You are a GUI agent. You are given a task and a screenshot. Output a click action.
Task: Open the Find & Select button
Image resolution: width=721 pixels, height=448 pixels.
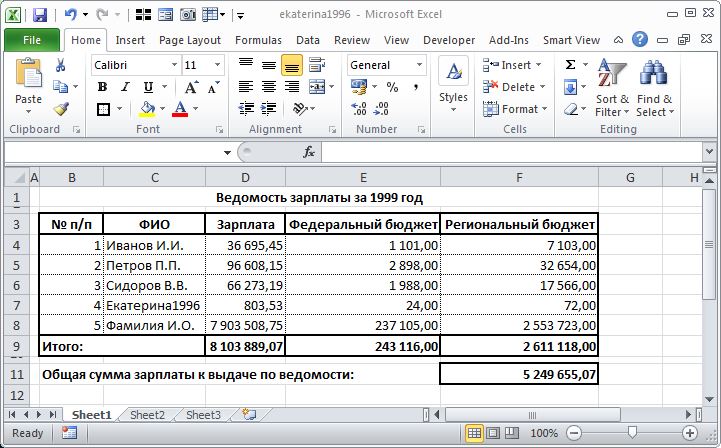655,87
